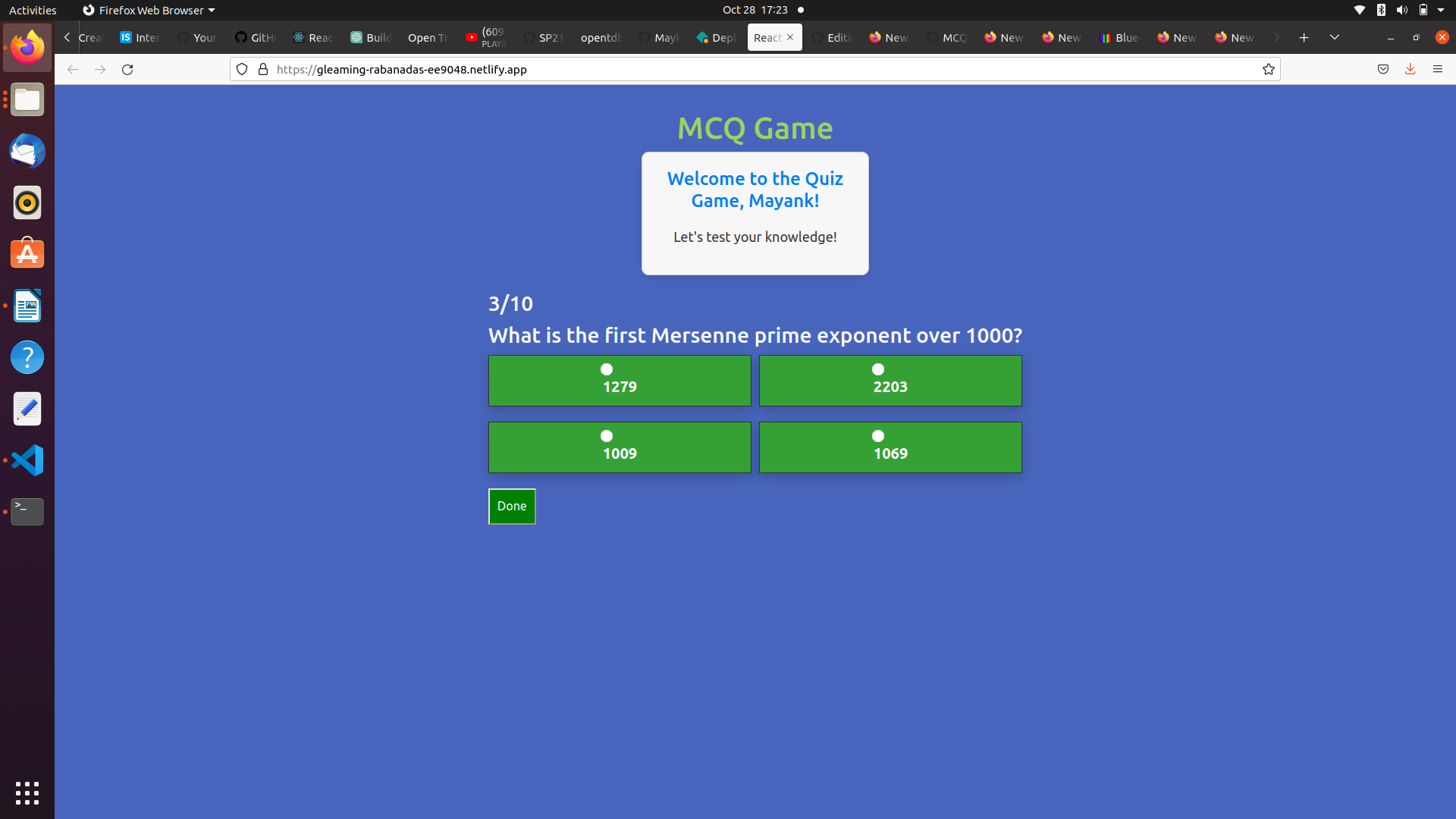Open new tab with plus button
The width and height of the screenshot is (1456, 819).
tap(1304, 37)
